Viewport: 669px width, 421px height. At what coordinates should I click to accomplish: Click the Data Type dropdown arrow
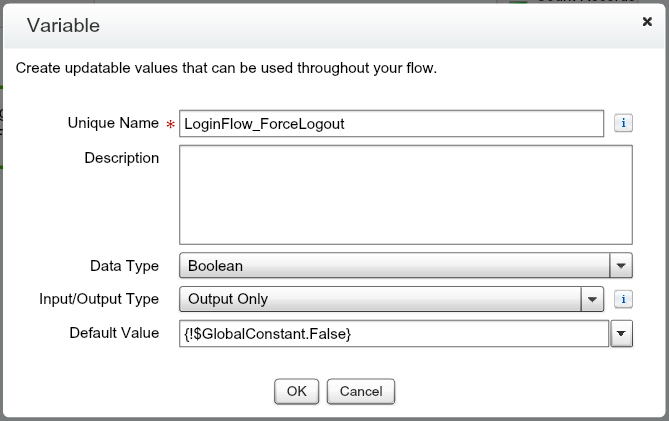pos(621,266)
